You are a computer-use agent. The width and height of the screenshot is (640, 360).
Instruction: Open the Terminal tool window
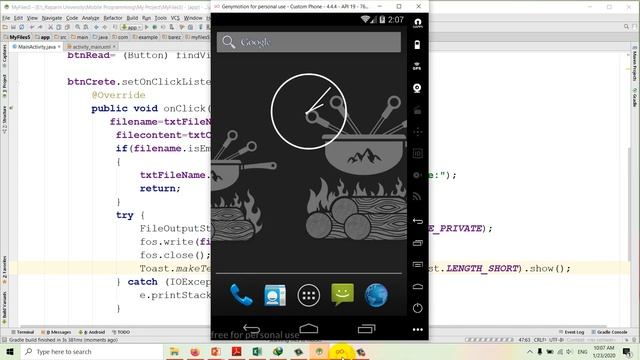coord(23,332)
